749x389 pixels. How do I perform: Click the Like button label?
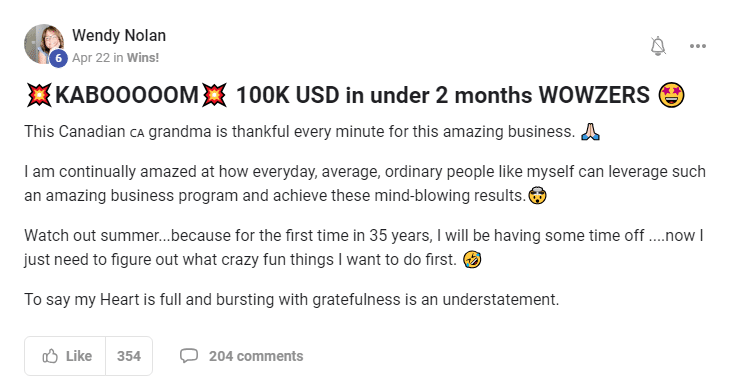click(x=79, y=356)
